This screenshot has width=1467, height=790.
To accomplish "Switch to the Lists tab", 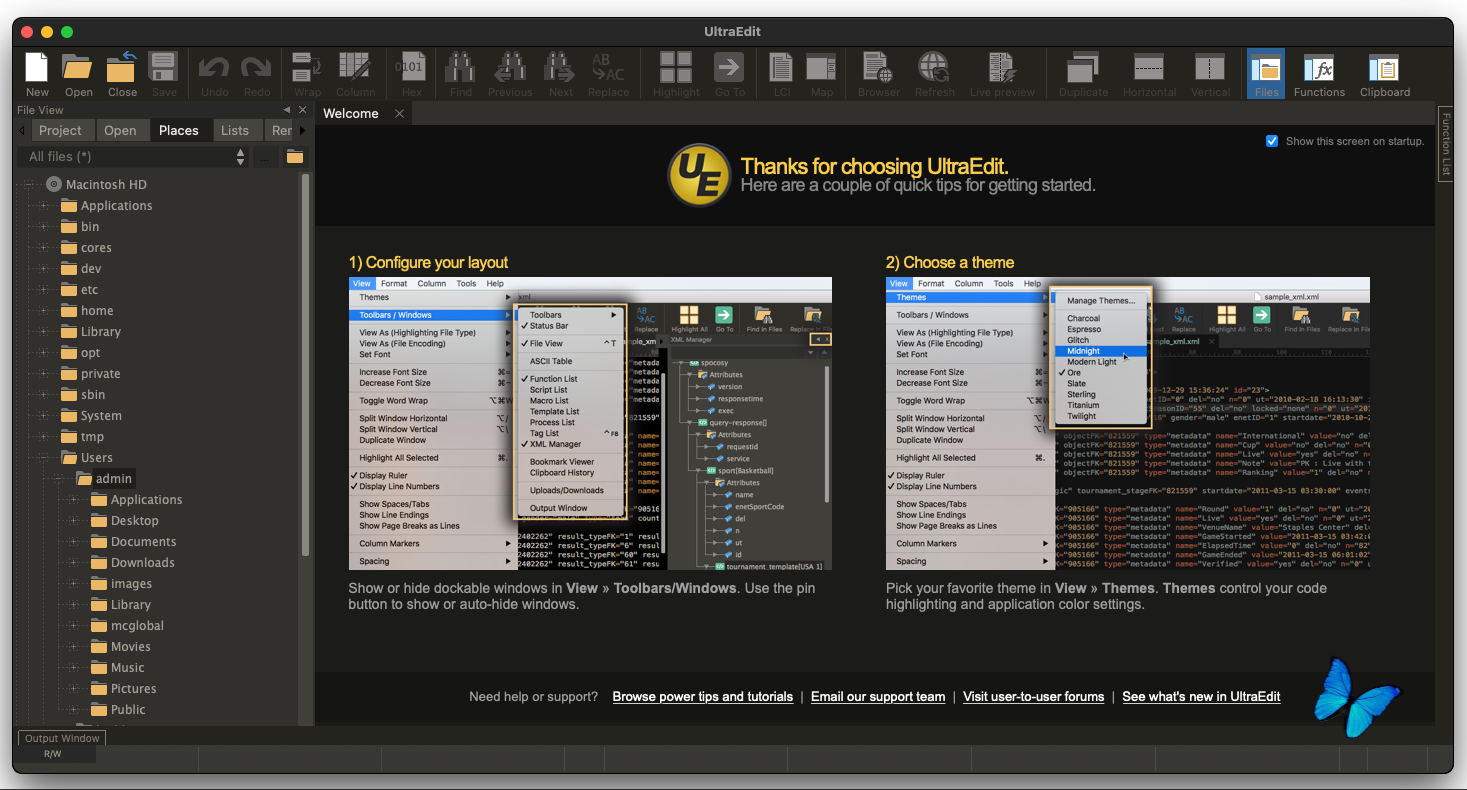I will point(235,130).
